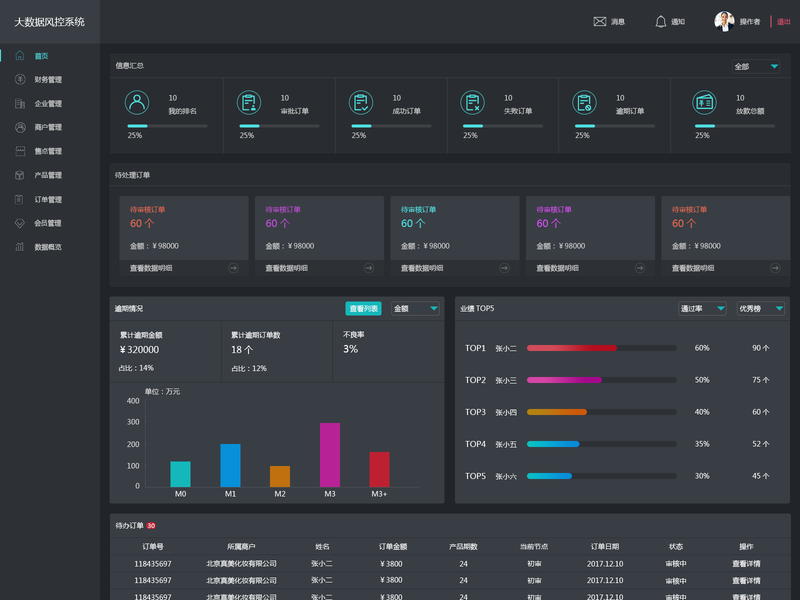
Task: Click the 数据概览 chart icon
Action: pyautogui.click(x=20, y=247)
